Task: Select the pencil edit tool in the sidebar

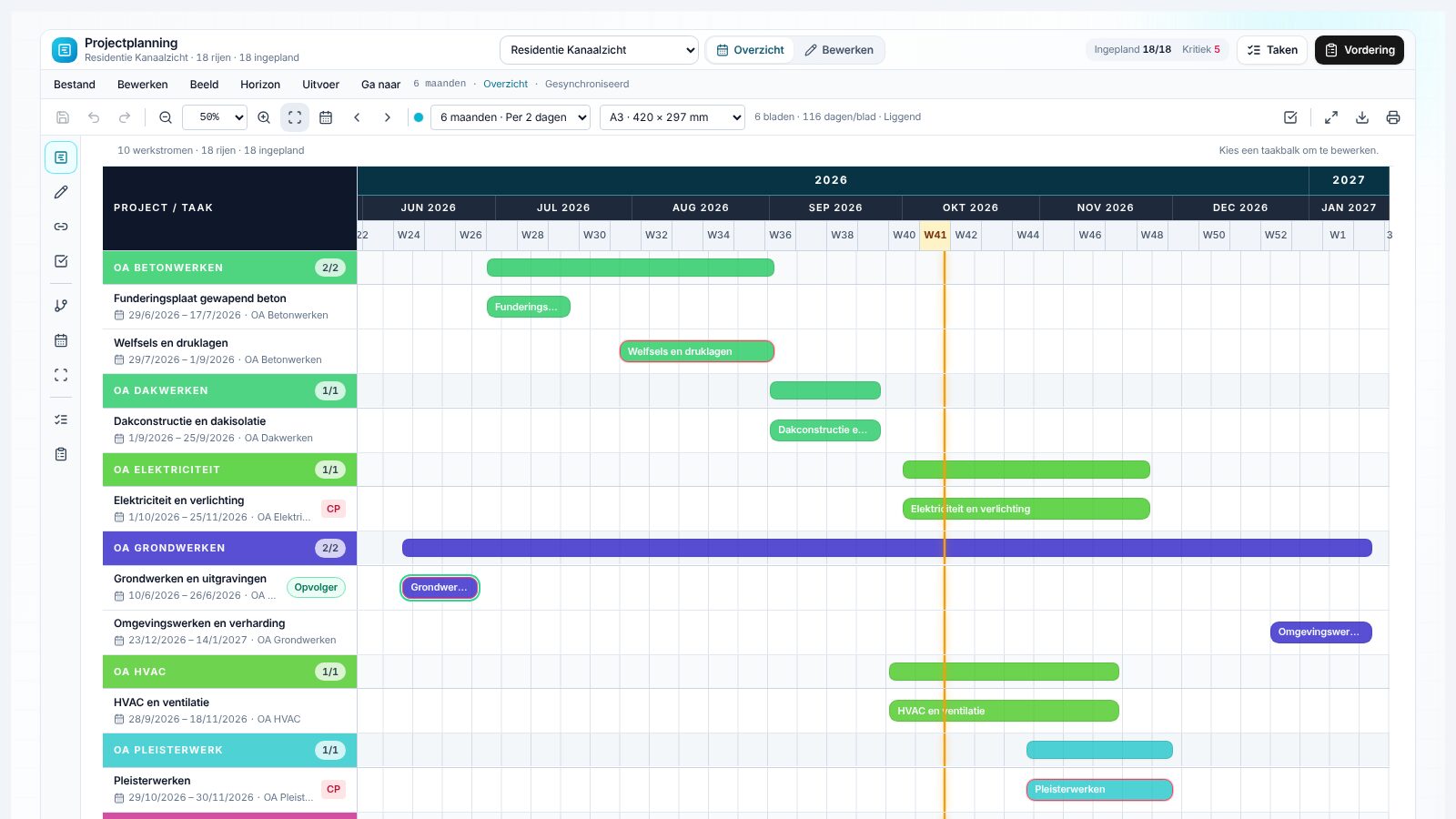Action: (61, 192)
